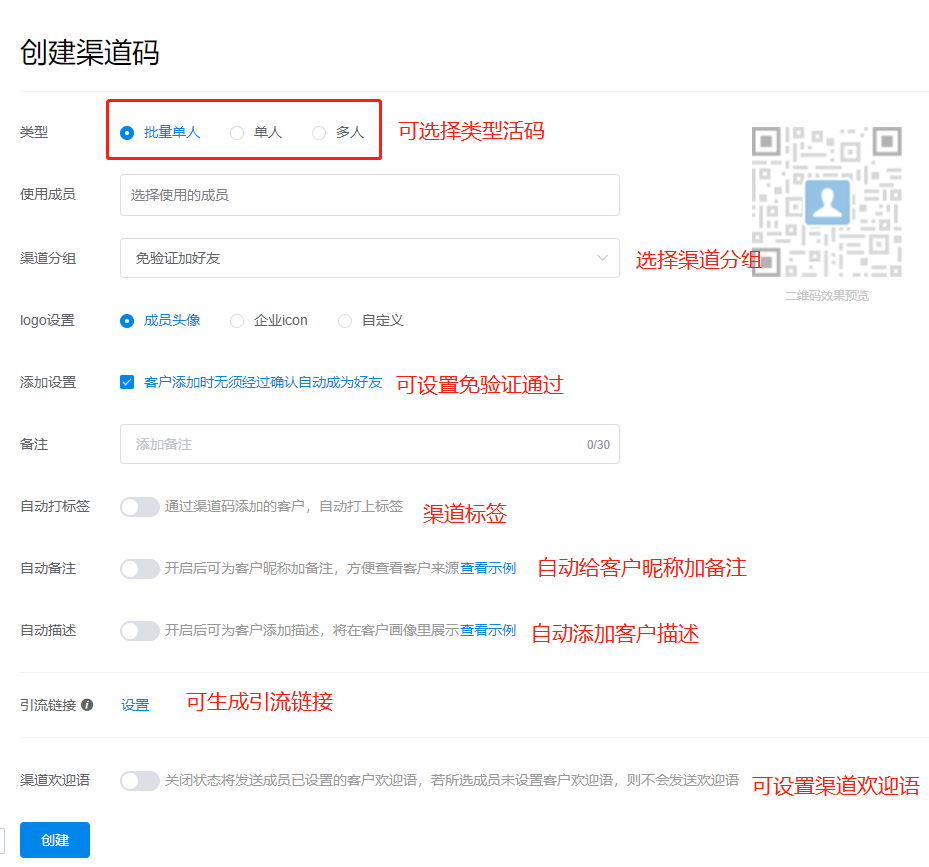Expand dropdown using the 免验证加好友 chevron arrow
929x867 pixels.
click(602, 258)
